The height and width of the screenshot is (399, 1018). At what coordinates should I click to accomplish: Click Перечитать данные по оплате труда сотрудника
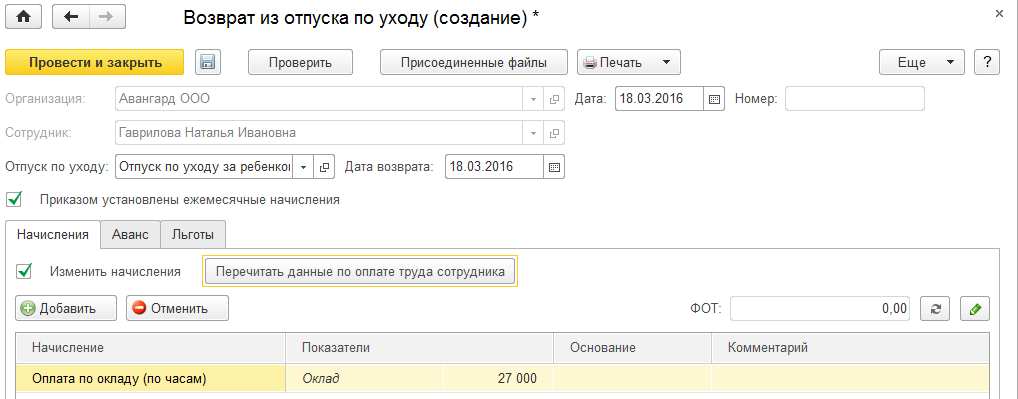tap(360, 271)
